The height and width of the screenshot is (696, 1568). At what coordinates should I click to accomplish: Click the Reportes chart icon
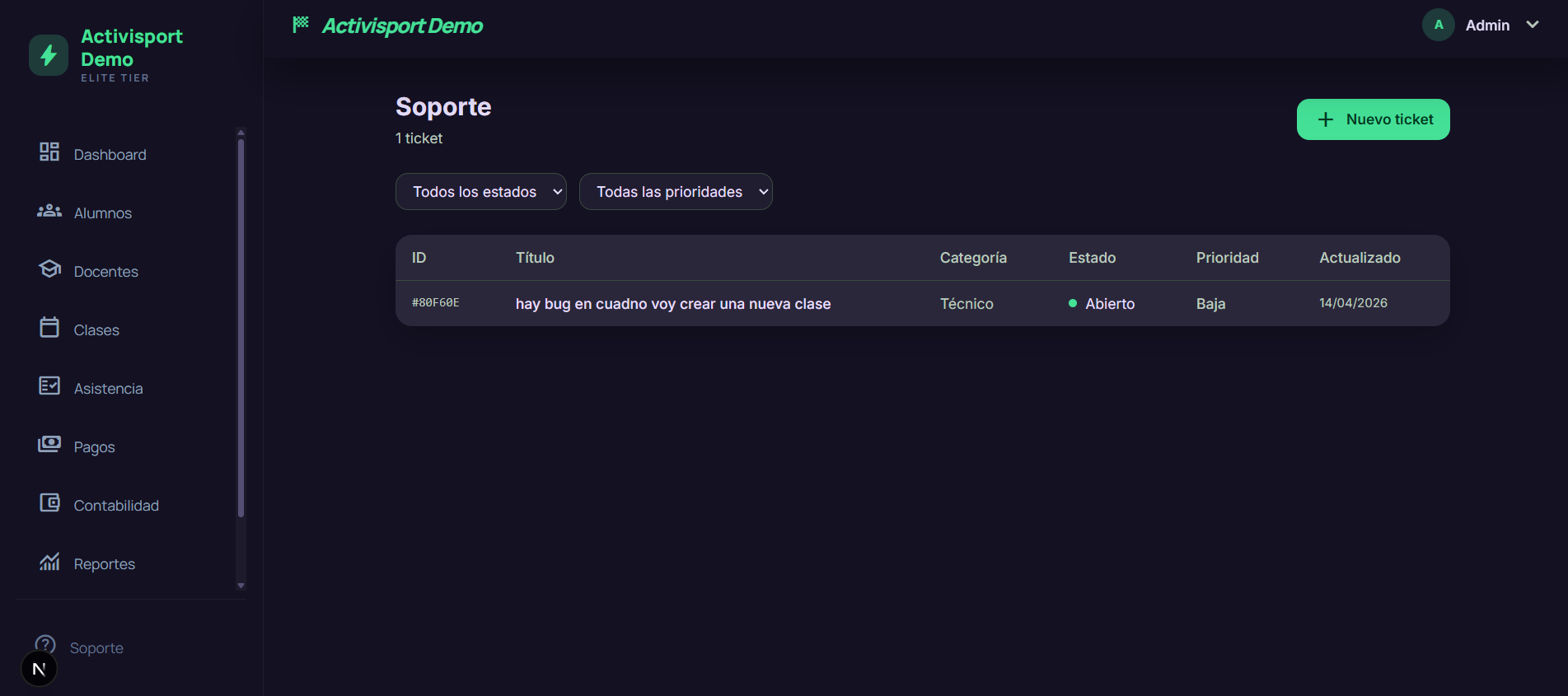(x=49, y=561)
